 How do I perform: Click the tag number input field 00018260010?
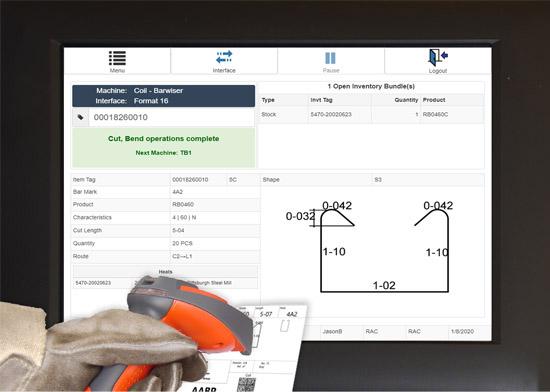pyautogui.click(x=172, y=117)
